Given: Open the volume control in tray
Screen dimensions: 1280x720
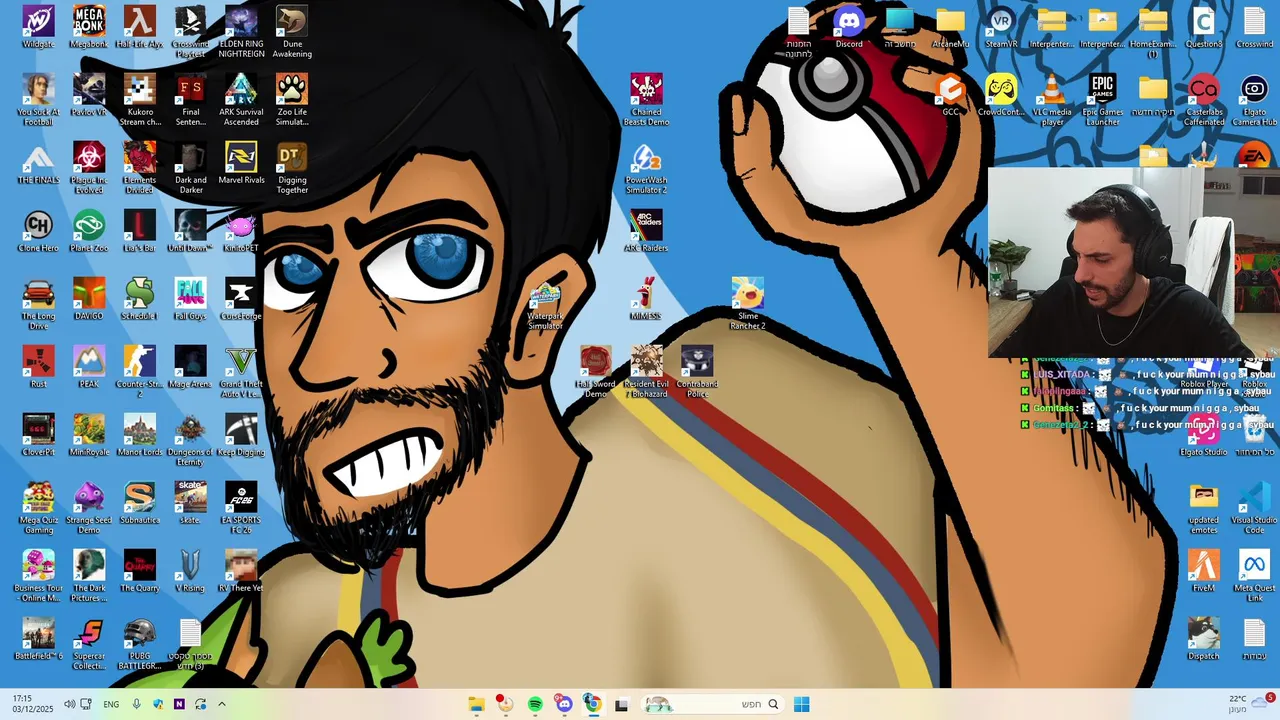Looking at the screenshot, I should (69, 704).
